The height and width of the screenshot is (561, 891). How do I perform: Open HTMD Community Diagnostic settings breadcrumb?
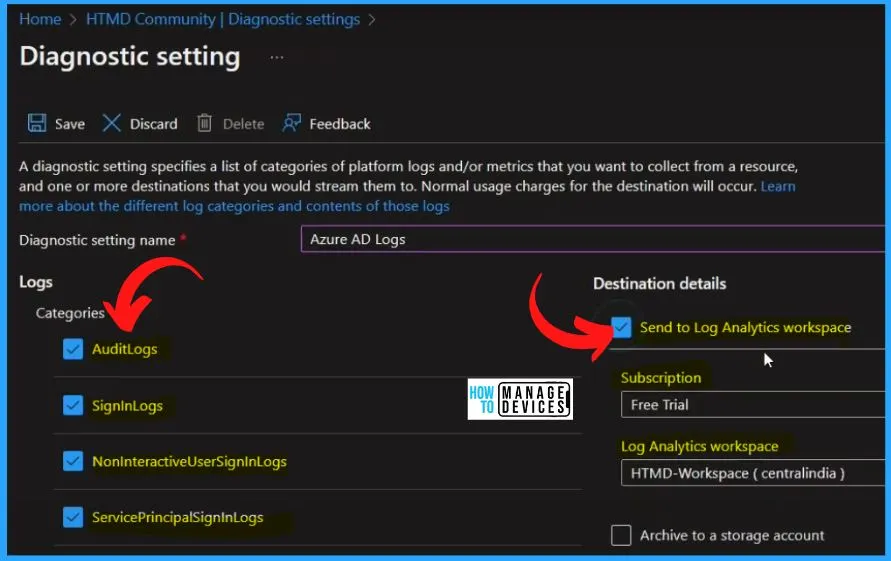pyautogui.click(x=223, y=19)
